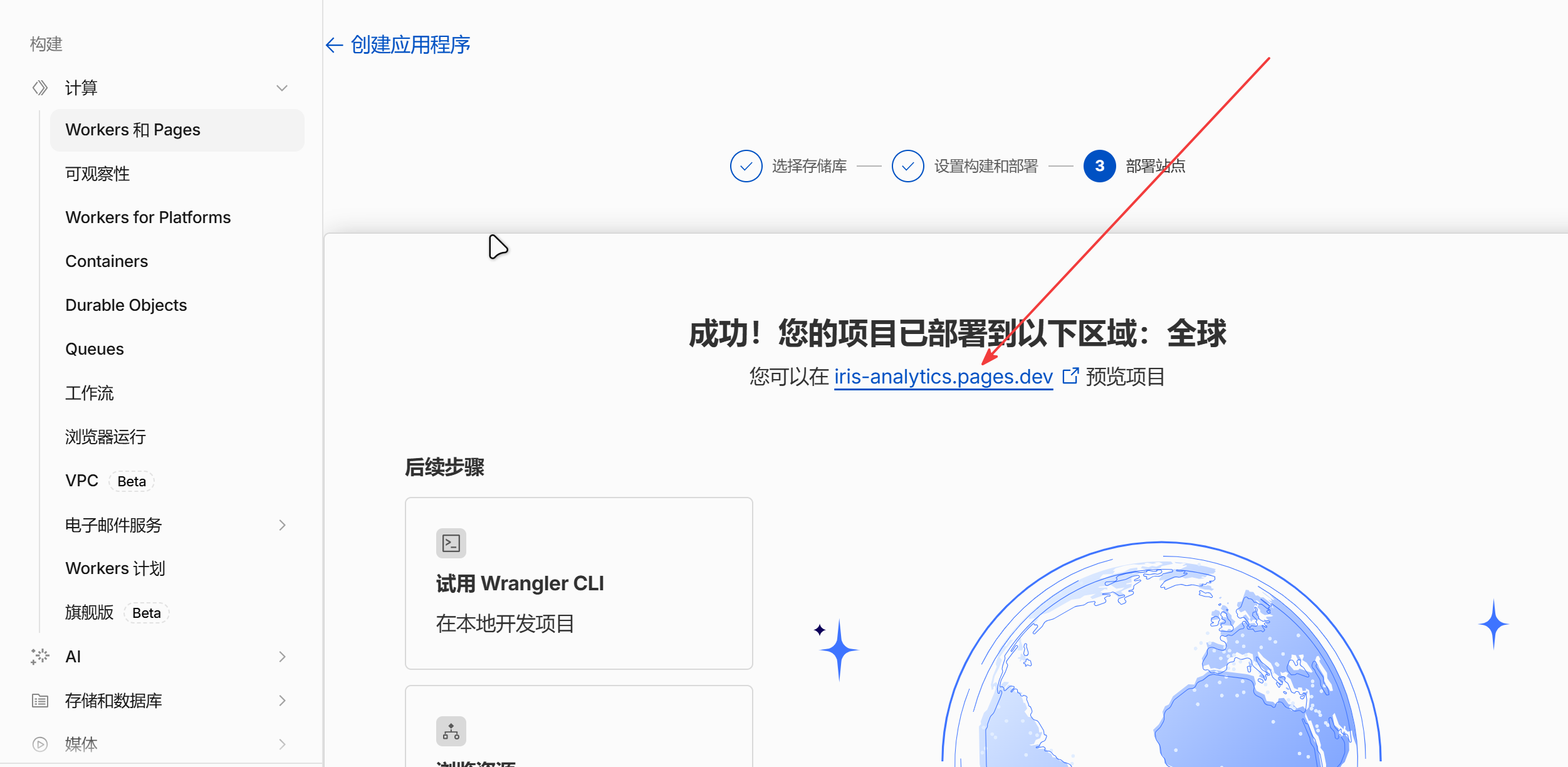Screen dimensions: 1568x767
Task: Open the 创建应用程序 back link
Action: (410, 45)
